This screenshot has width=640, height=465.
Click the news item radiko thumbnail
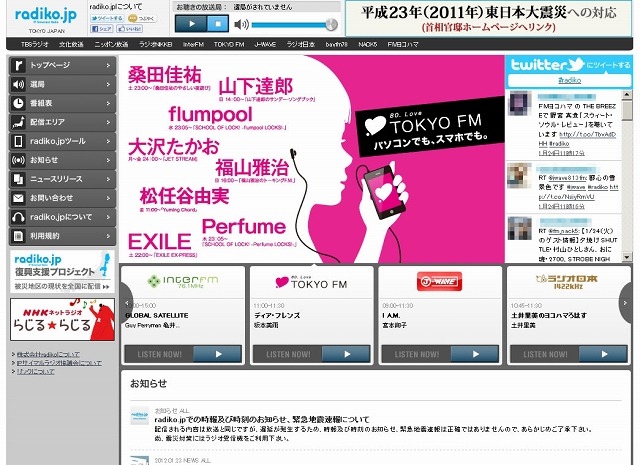139,416
